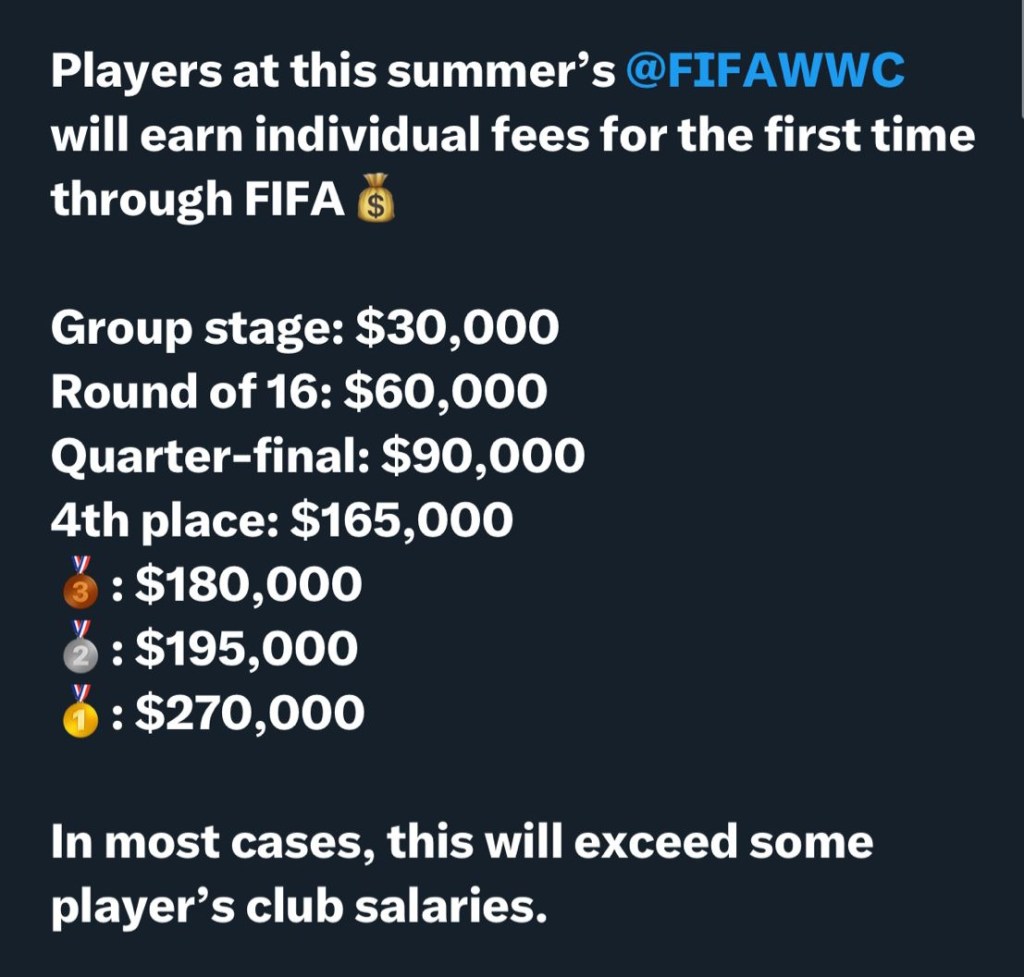Image resolution: width=1024 pixels, height=977 pixels.
Task: Click the $180,000 bronze medal amount
Action: click(x=249, y=586)
